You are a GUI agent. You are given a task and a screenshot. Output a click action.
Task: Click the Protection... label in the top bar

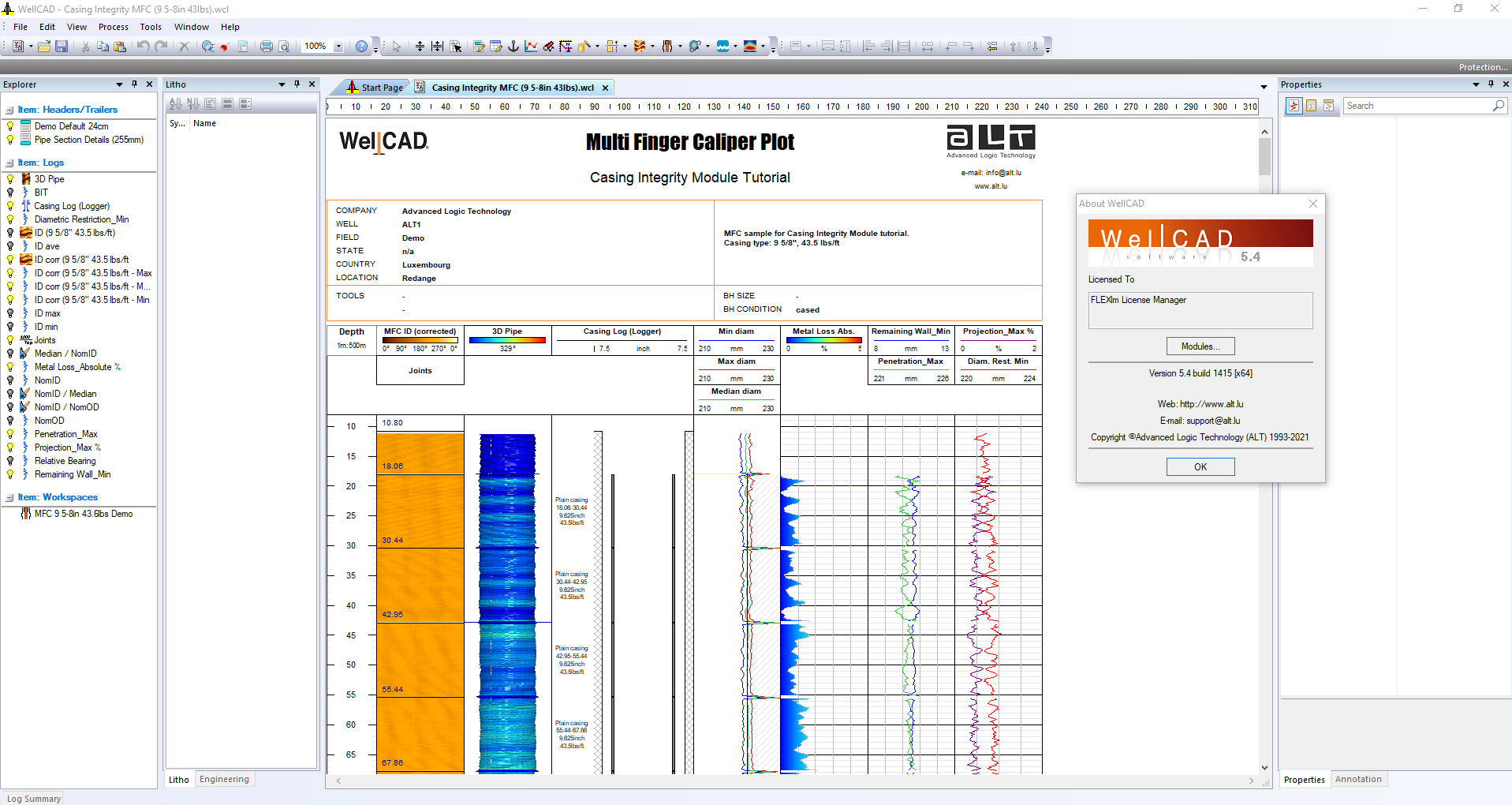pos(1483,67)
